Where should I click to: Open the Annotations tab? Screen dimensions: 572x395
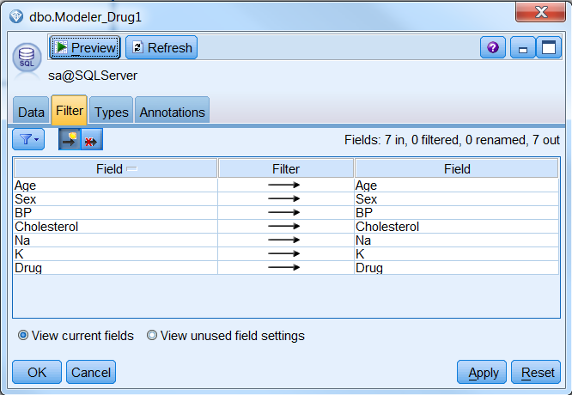172,110
